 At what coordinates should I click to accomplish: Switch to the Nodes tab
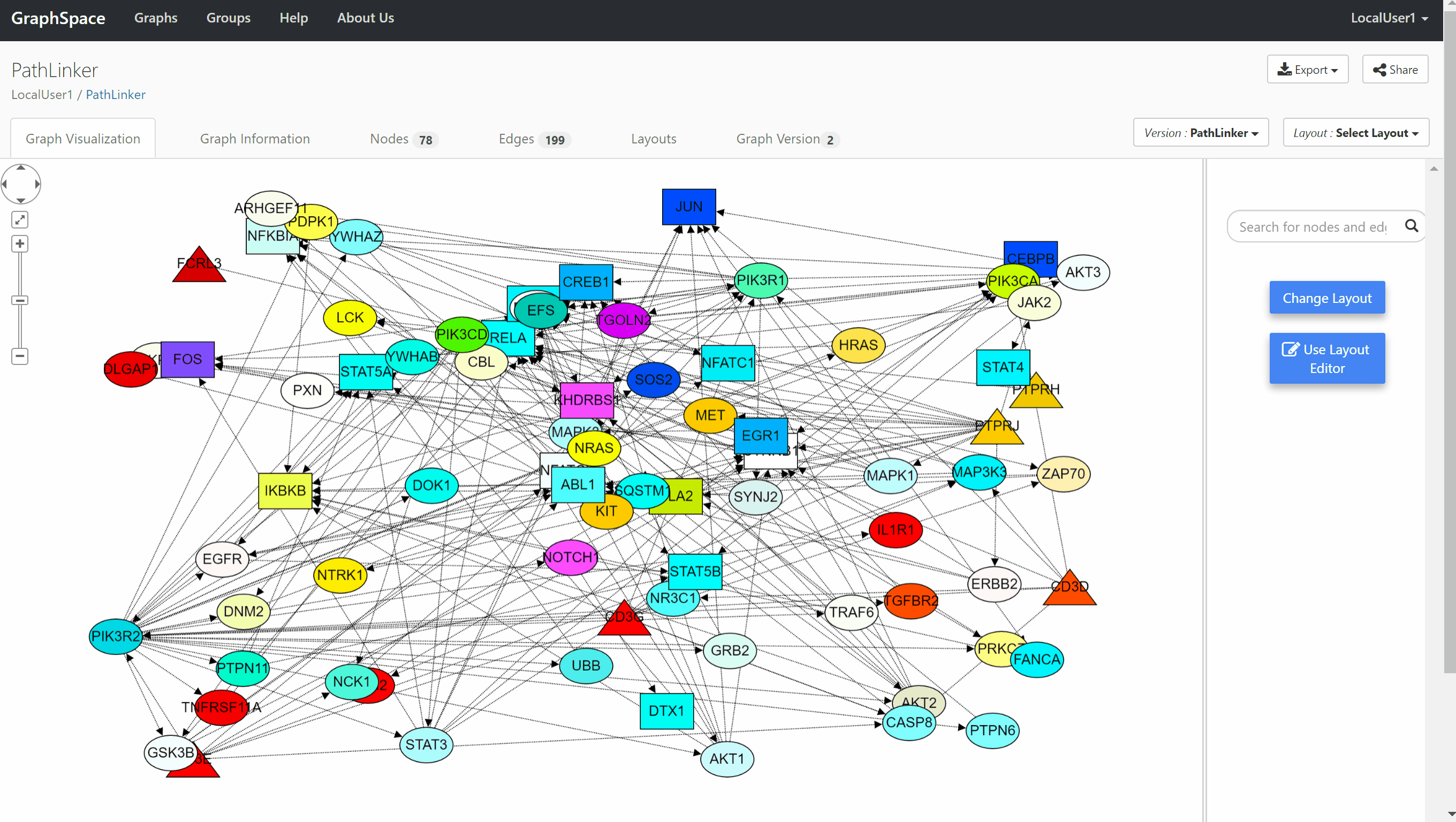[x=404, y=139]
